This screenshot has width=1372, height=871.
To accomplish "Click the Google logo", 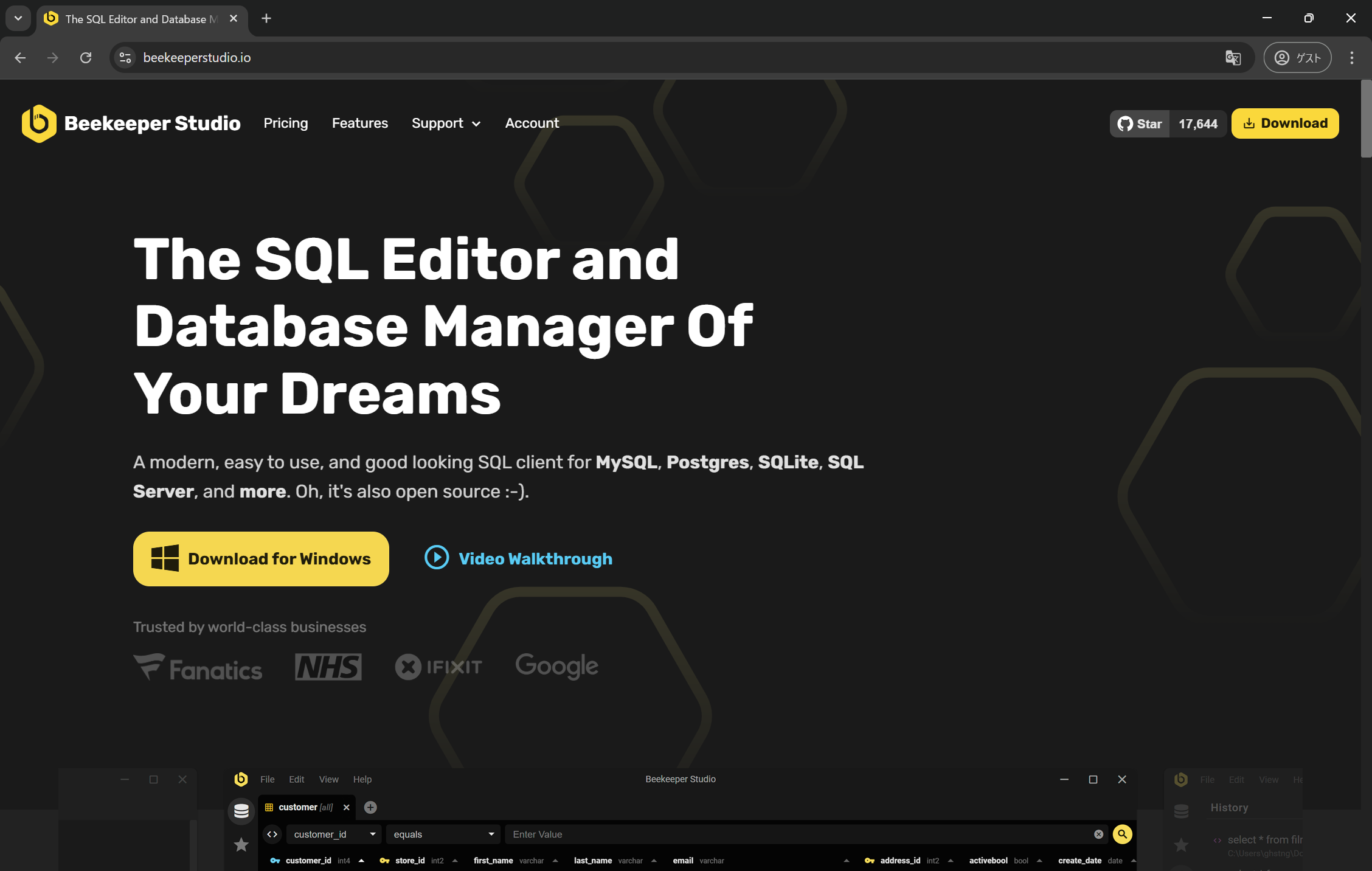I will (x=557, y=666).
